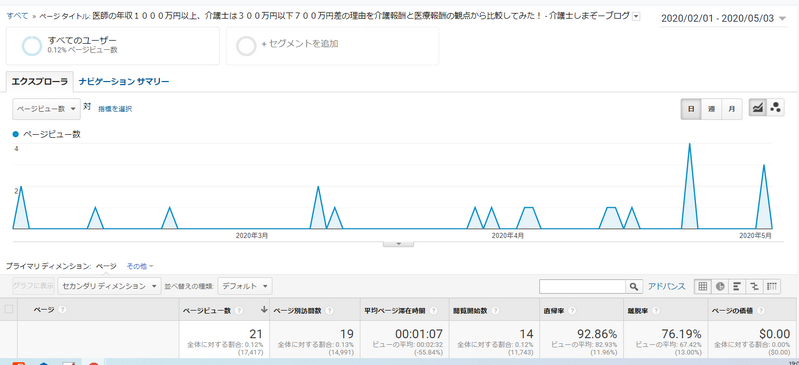Set graph granularity to 週 (week)
Image resolution: width=799 pixels, height=365 pixels.
(711, 109)
